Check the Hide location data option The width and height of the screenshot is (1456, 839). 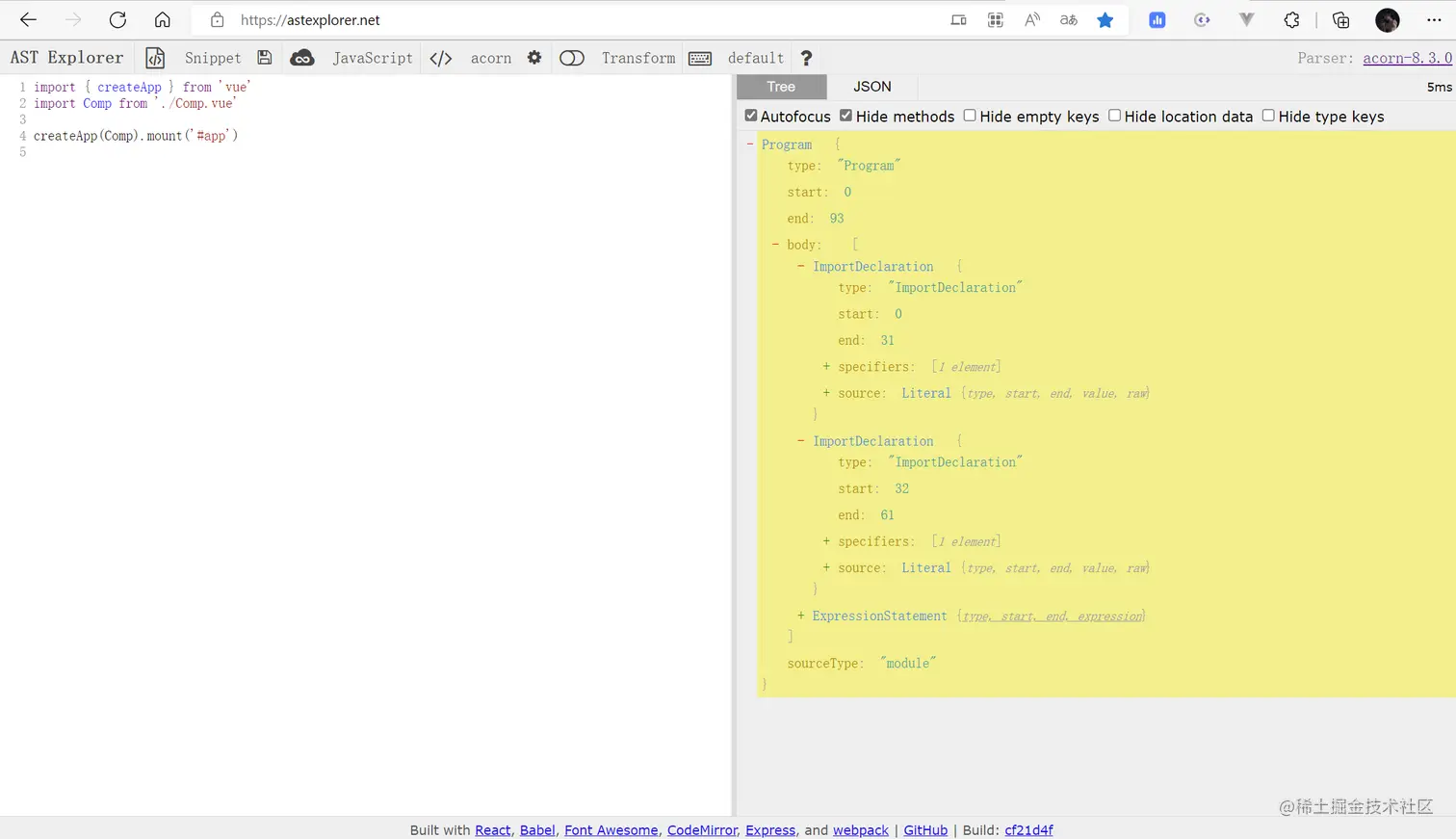tap(1114, 116)
